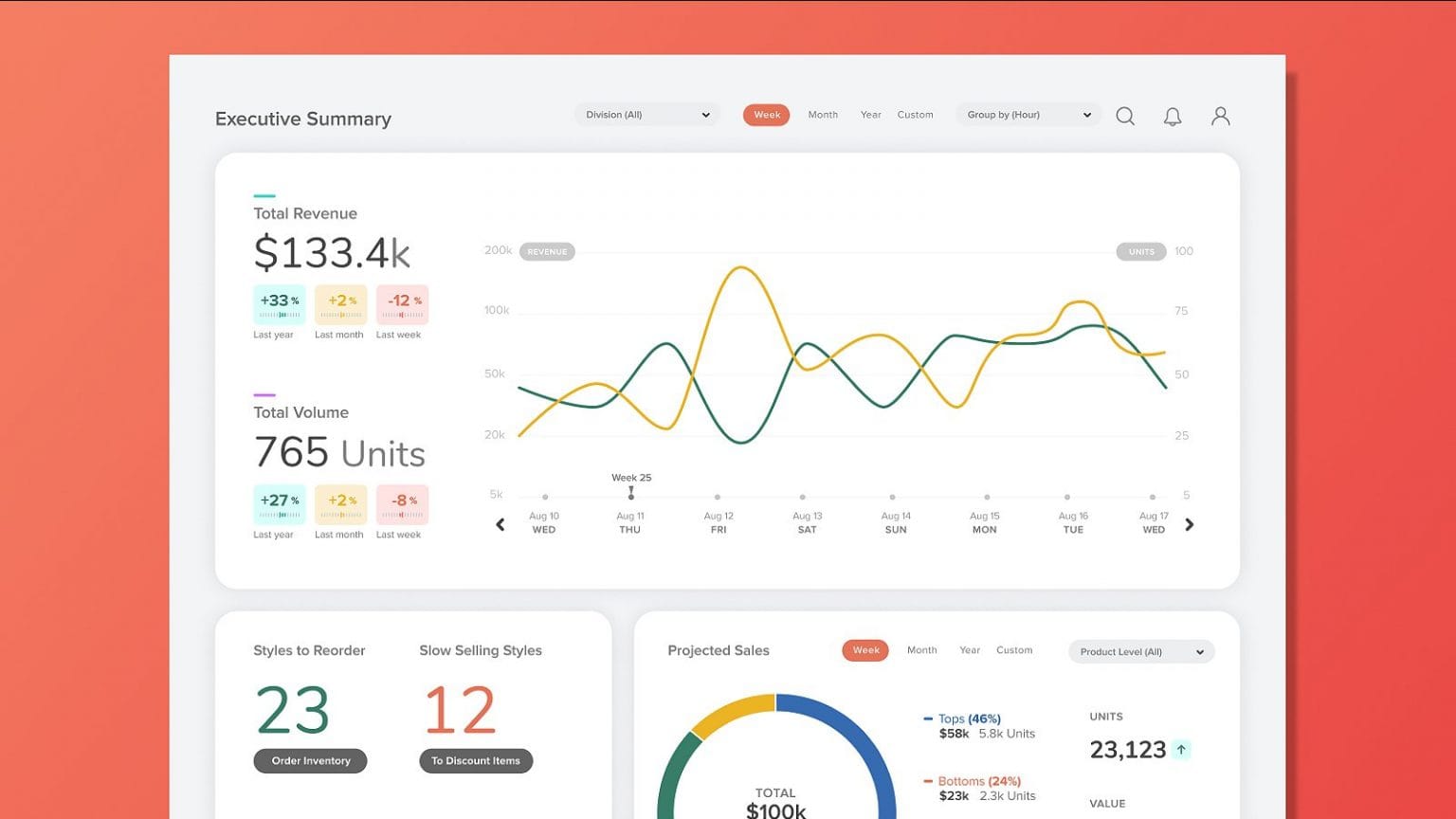Open the Division (All) dropdown
This screenshot has width=1456, height=819.
(646, 114)
